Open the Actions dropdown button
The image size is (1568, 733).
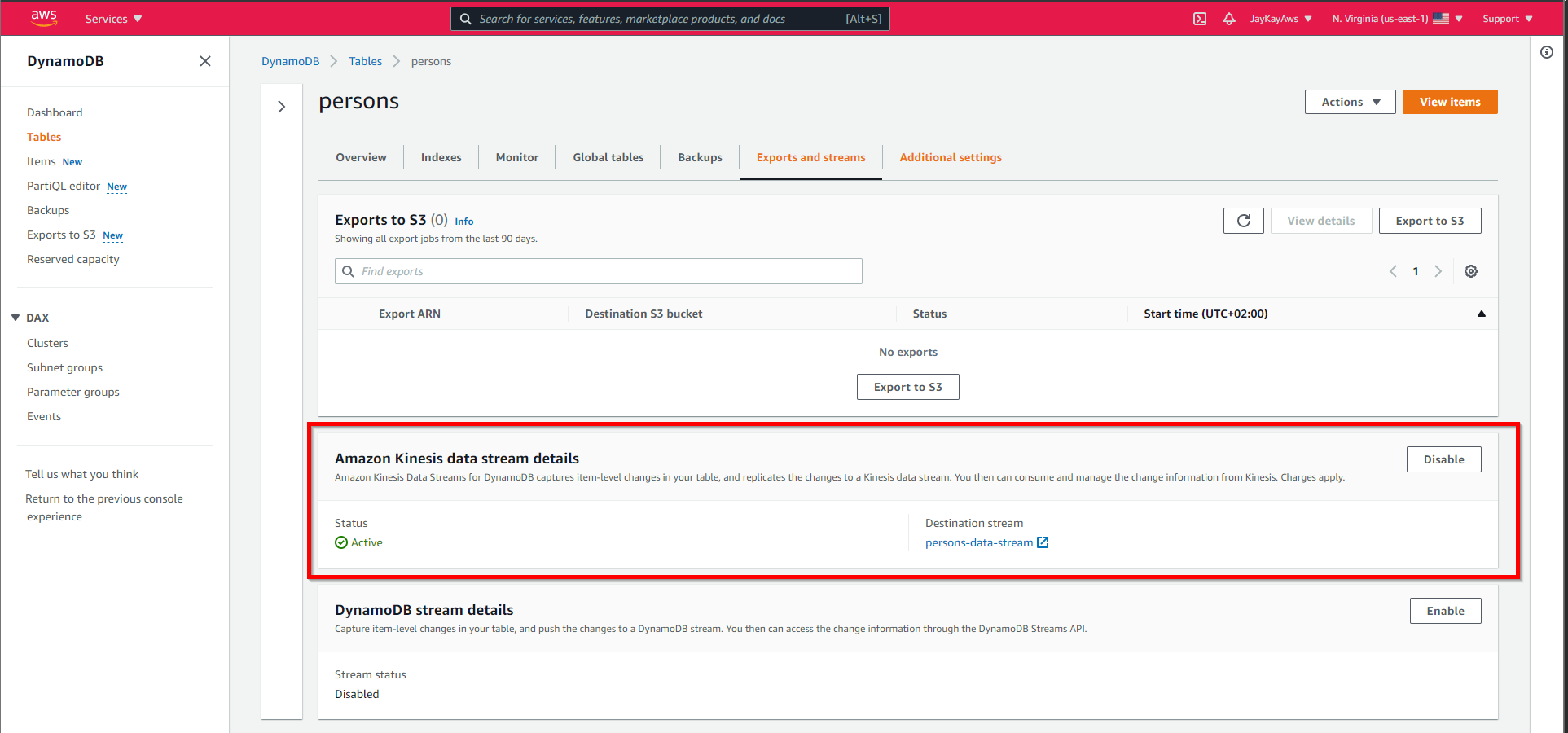(x=1350, y=102)
